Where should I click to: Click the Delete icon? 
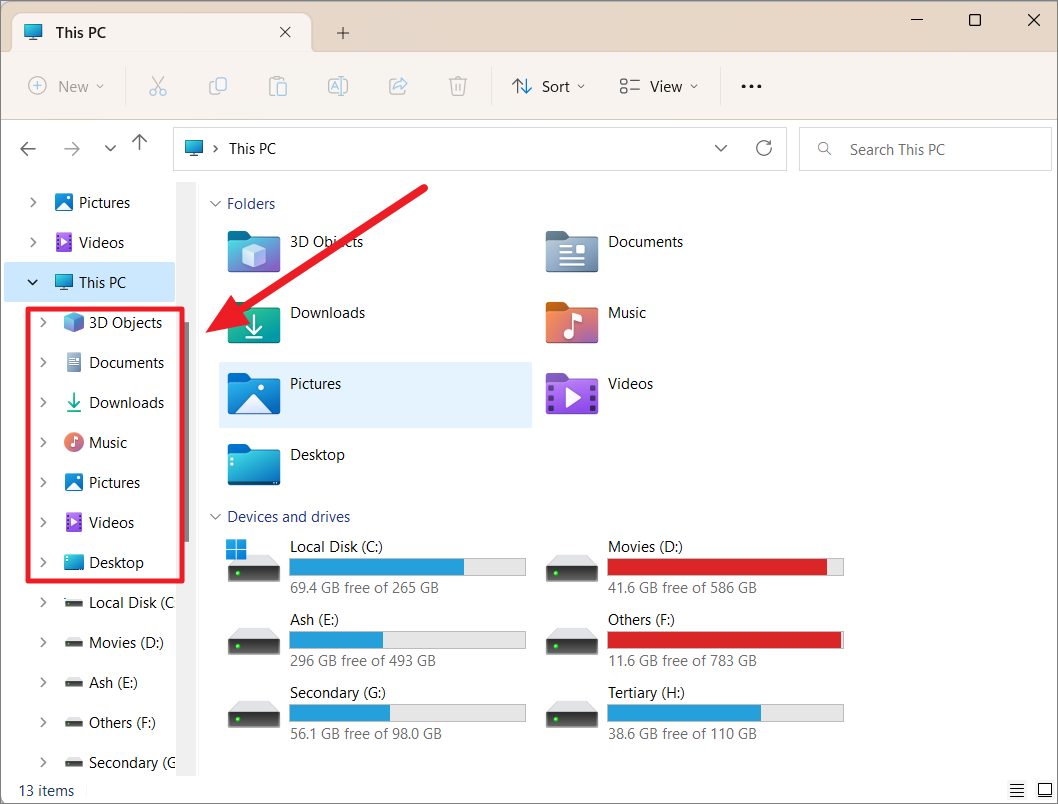click(458, 86)
